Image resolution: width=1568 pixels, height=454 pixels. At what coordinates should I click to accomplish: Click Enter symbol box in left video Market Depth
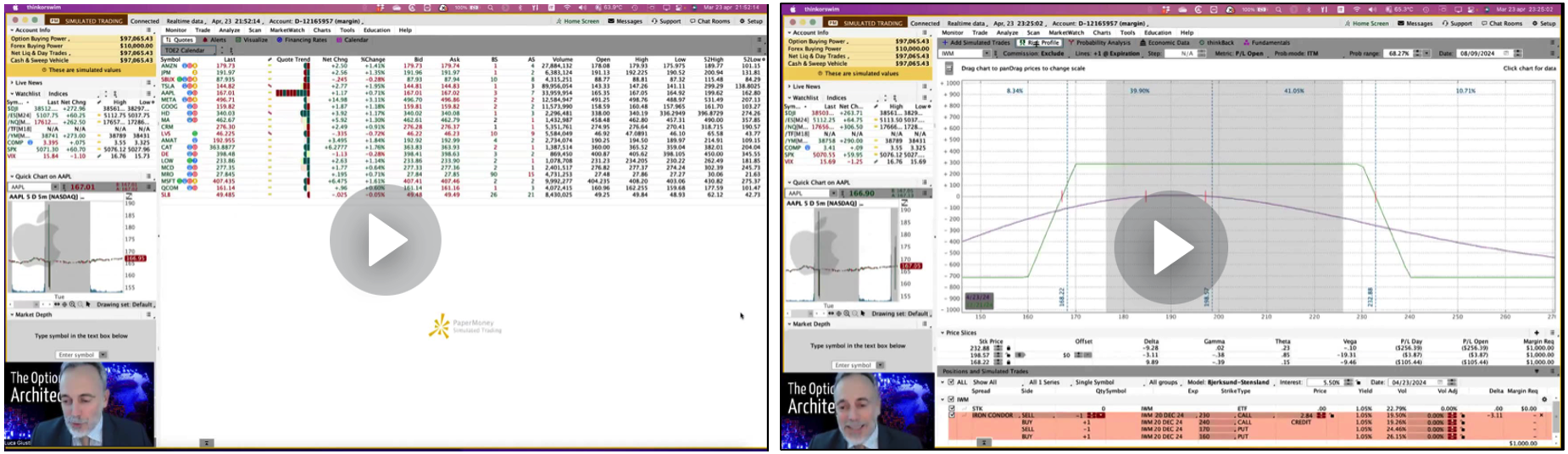pos(77,355)
